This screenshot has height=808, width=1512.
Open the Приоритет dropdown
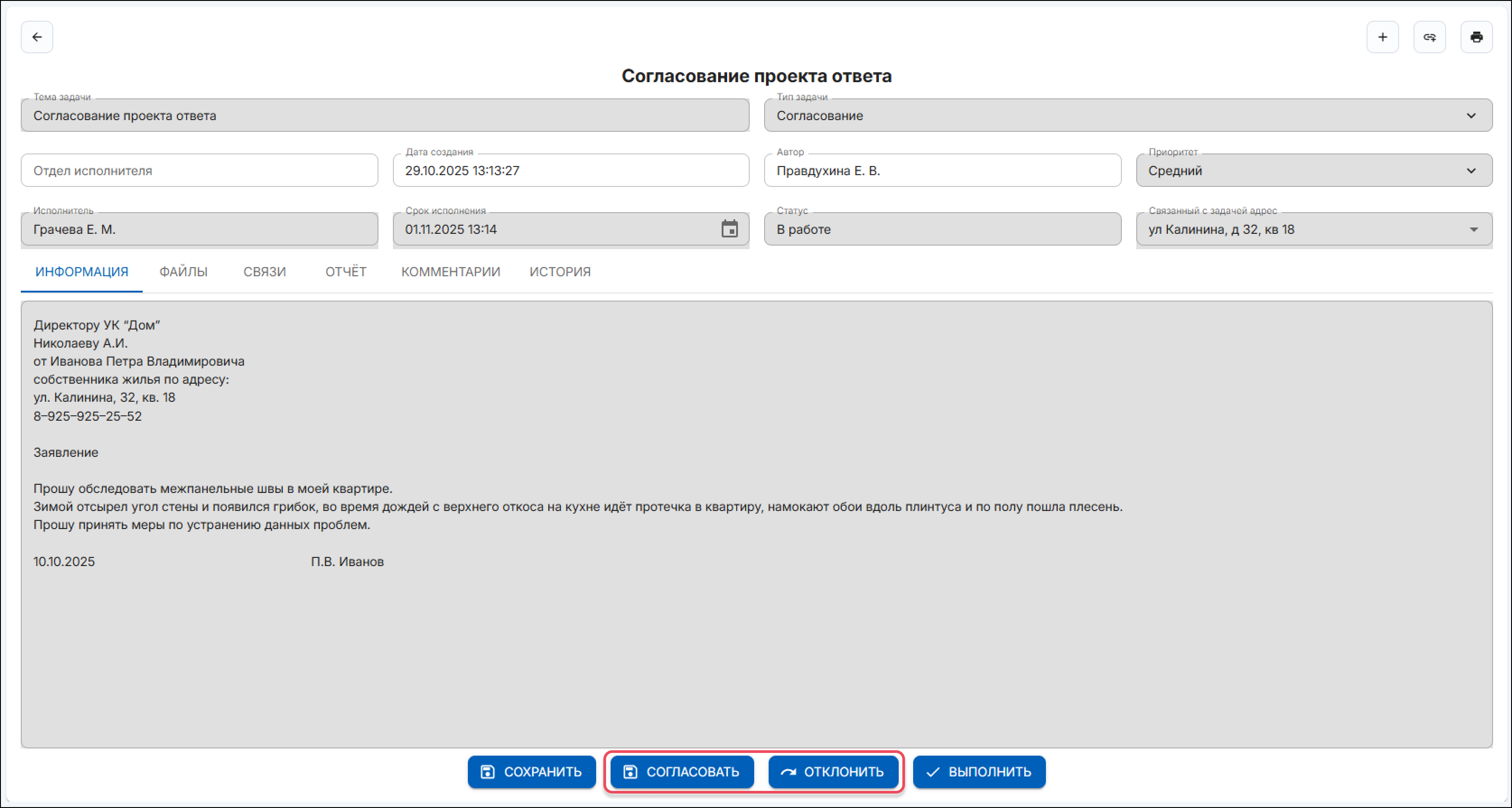pyautogui.click(x=1470, y=171)
